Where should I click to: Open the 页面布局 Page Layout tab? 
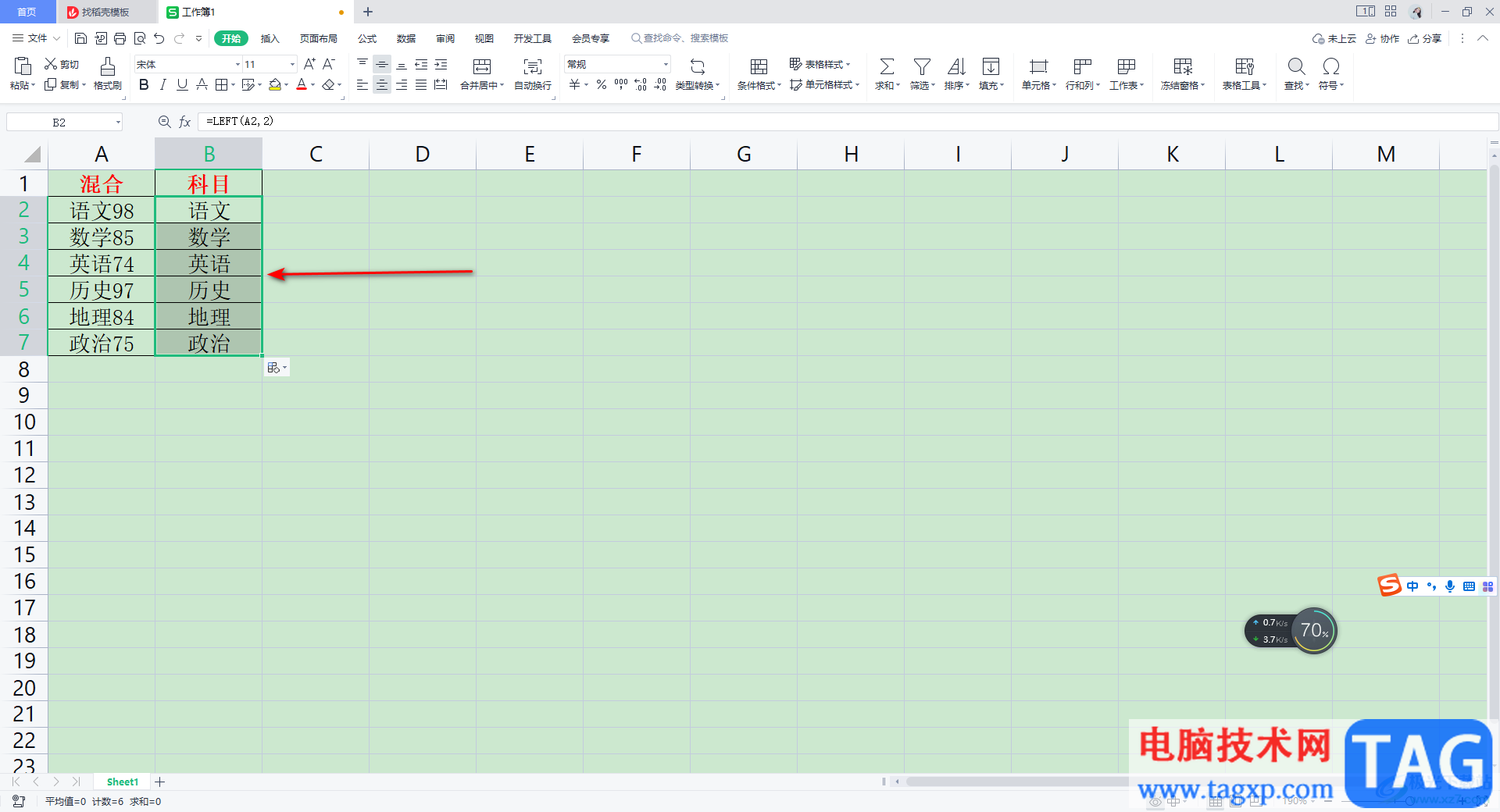319,38
